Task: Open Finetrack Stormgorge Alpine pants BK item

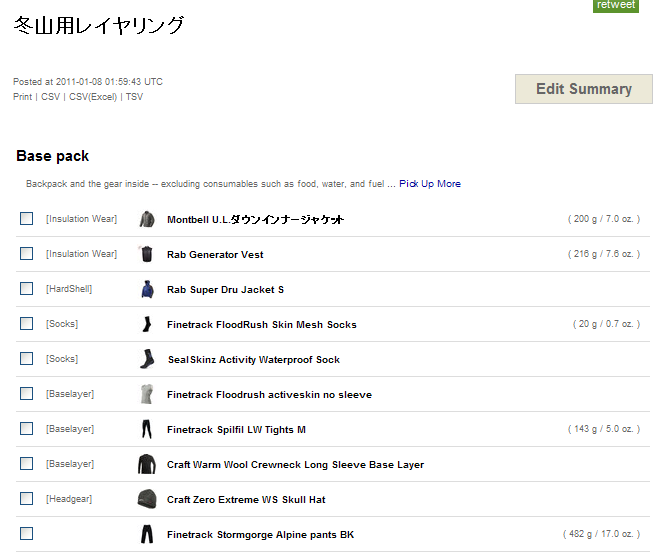Action: tap(260, 535)
